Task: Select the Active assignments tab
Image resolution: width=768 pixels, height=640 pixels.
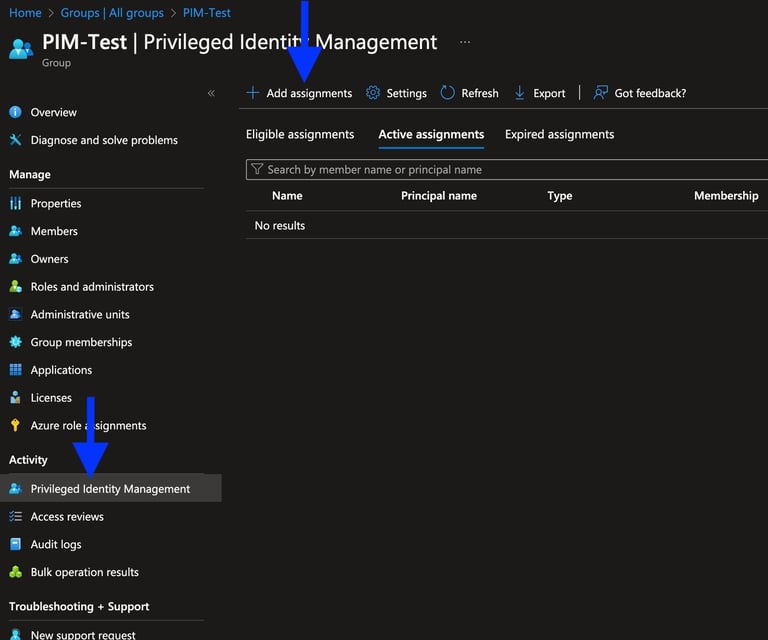Action: click(431, 135)
